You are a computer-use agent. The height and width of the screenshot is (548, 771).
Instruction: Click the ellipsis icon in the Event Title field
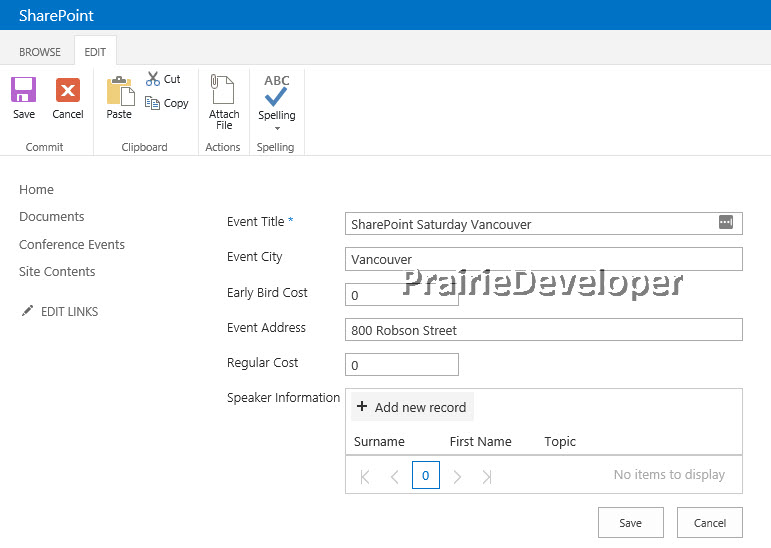click(x=726, y=222)
